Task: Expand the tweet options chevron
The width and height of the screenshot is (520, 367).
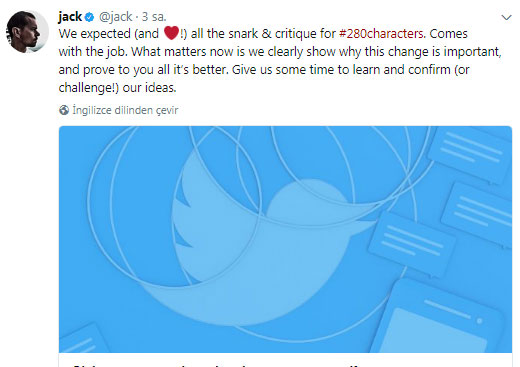Action: pos(506,17)
